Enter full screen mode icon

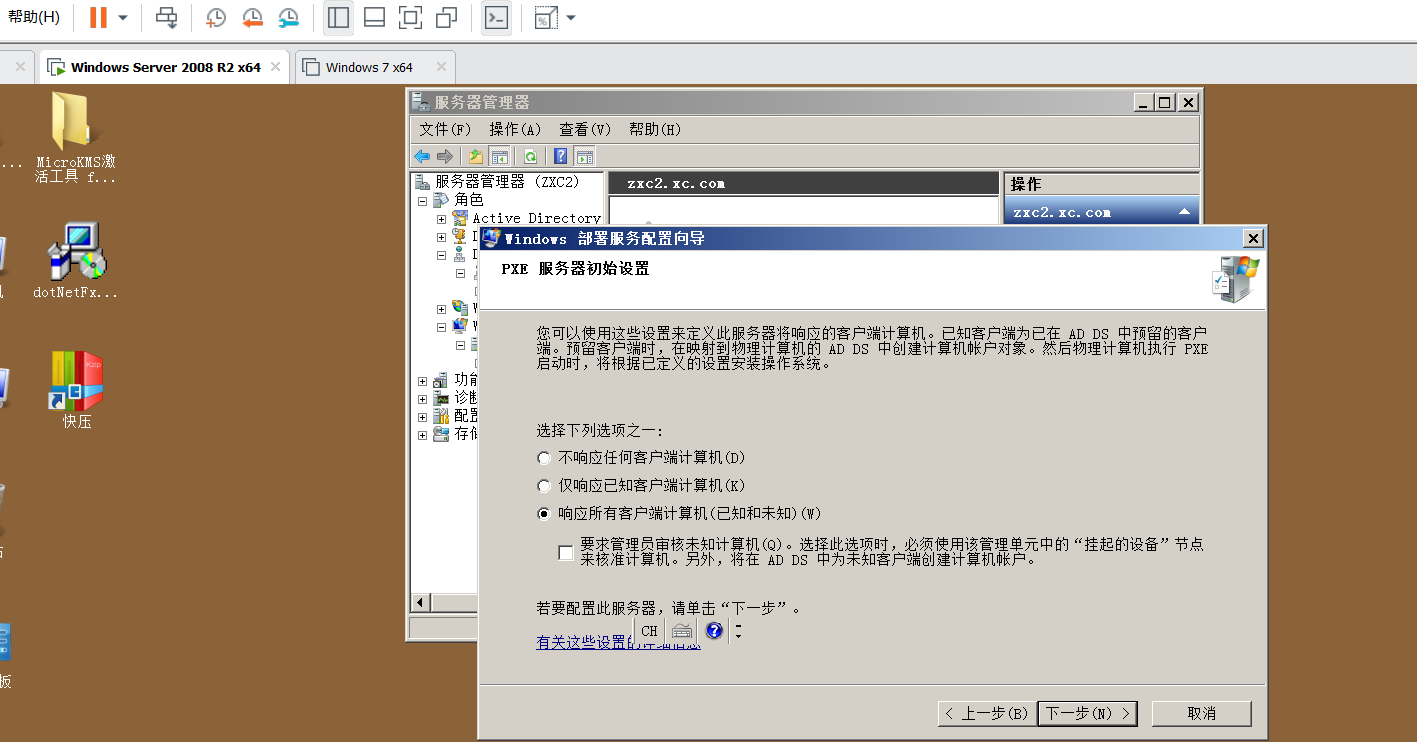click(x=410, y=18)
